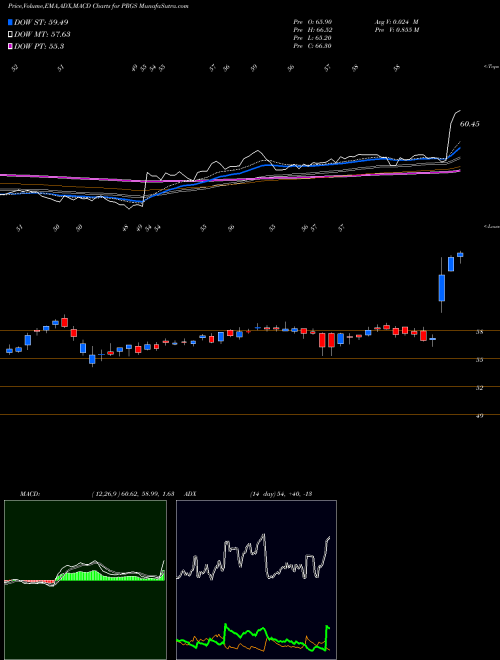The image size is (500, 660).
Task: Click the 'Pre O' open price value
Action: 313,21
